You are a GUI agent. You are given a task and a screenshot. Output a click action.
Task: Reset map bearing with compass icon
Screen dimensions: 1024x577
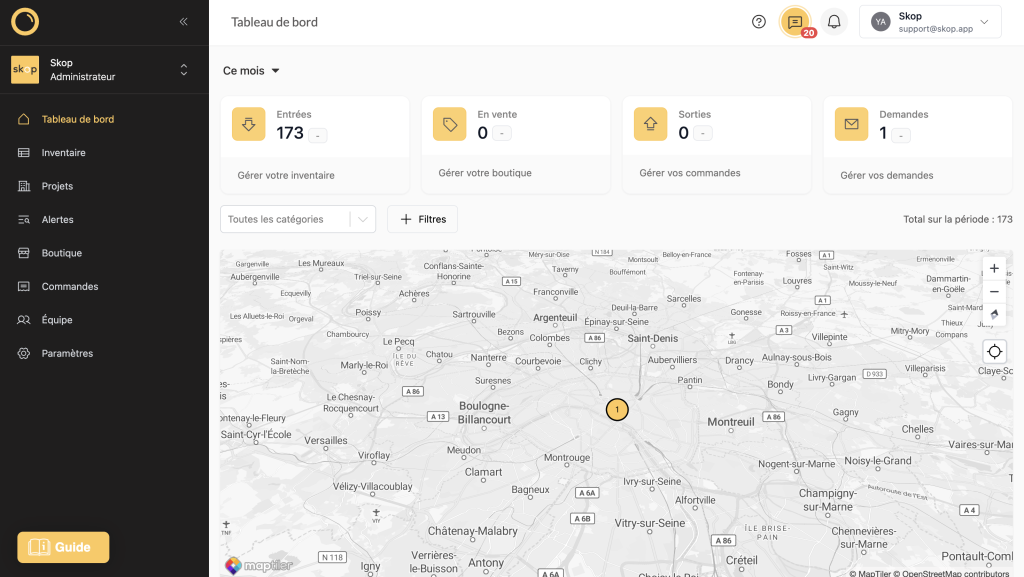tap(994, 315)
